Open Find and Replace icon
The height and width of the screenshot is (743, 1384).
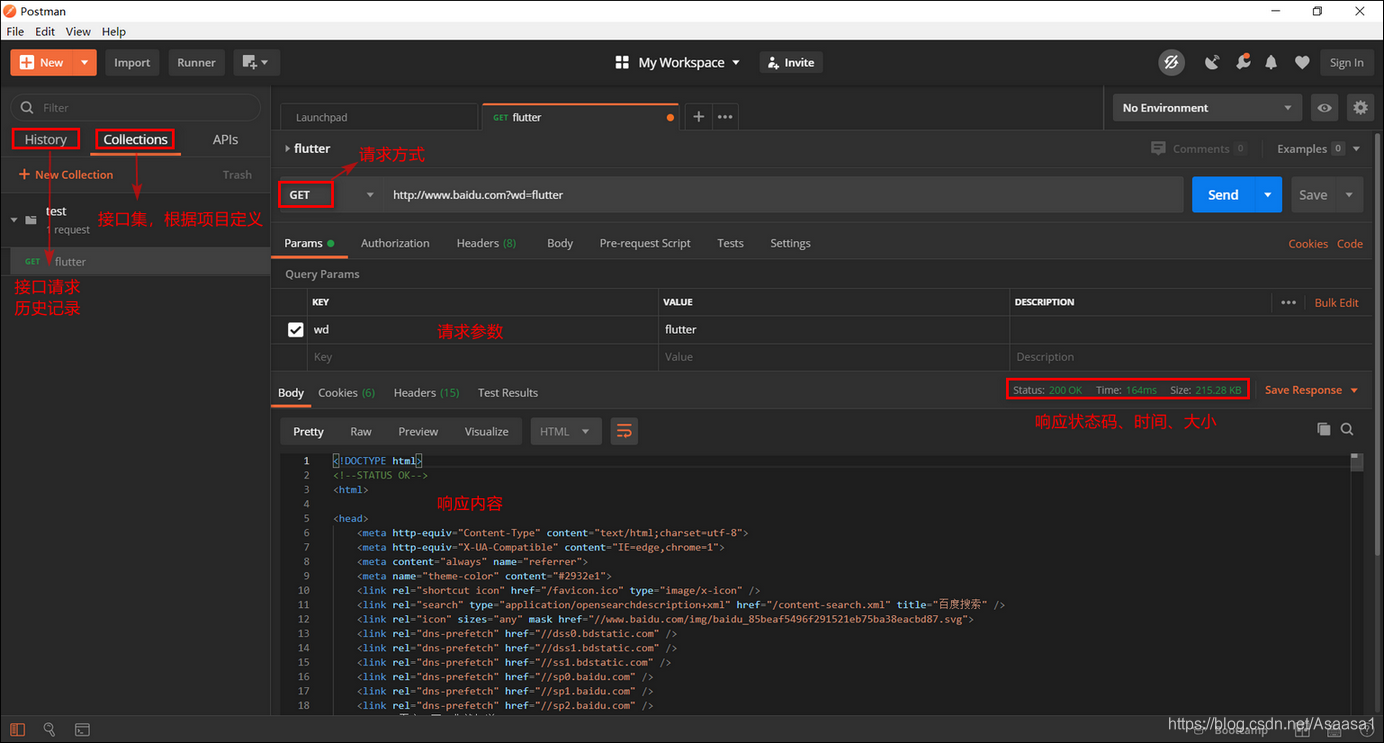tap(49, 730)
